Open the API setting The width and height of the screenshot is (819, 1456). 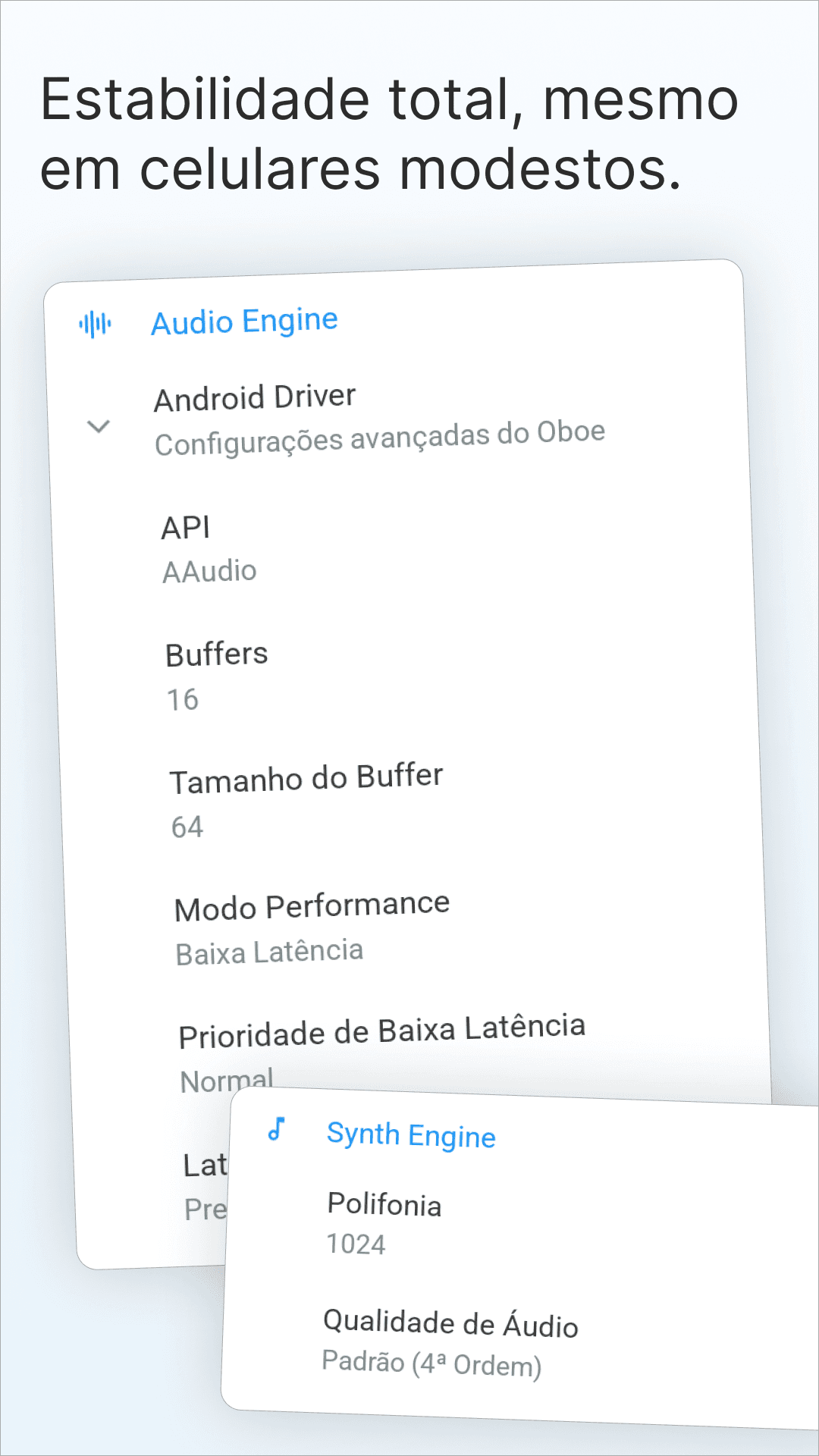pyautogui.click(x=186, y=528)
